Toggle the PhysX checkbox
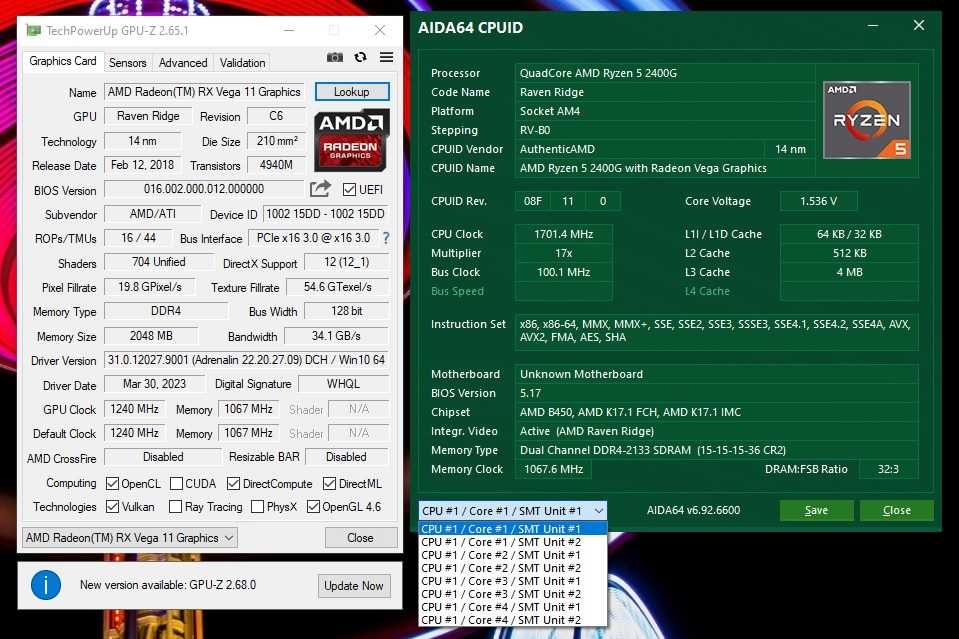 click(x=257, y=506)
